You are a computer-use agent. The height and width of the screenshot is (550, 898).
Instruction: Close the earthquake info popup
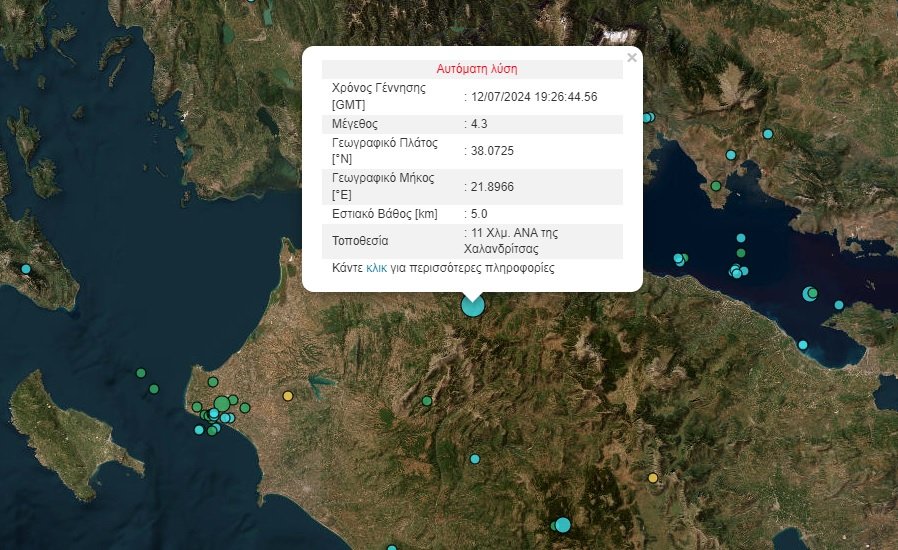coord(631,58)
